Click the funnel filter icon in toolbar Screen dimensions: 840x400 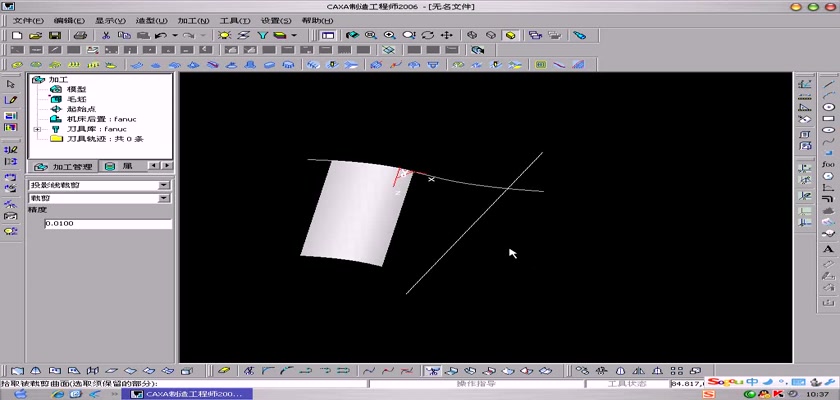pos(262,35)
